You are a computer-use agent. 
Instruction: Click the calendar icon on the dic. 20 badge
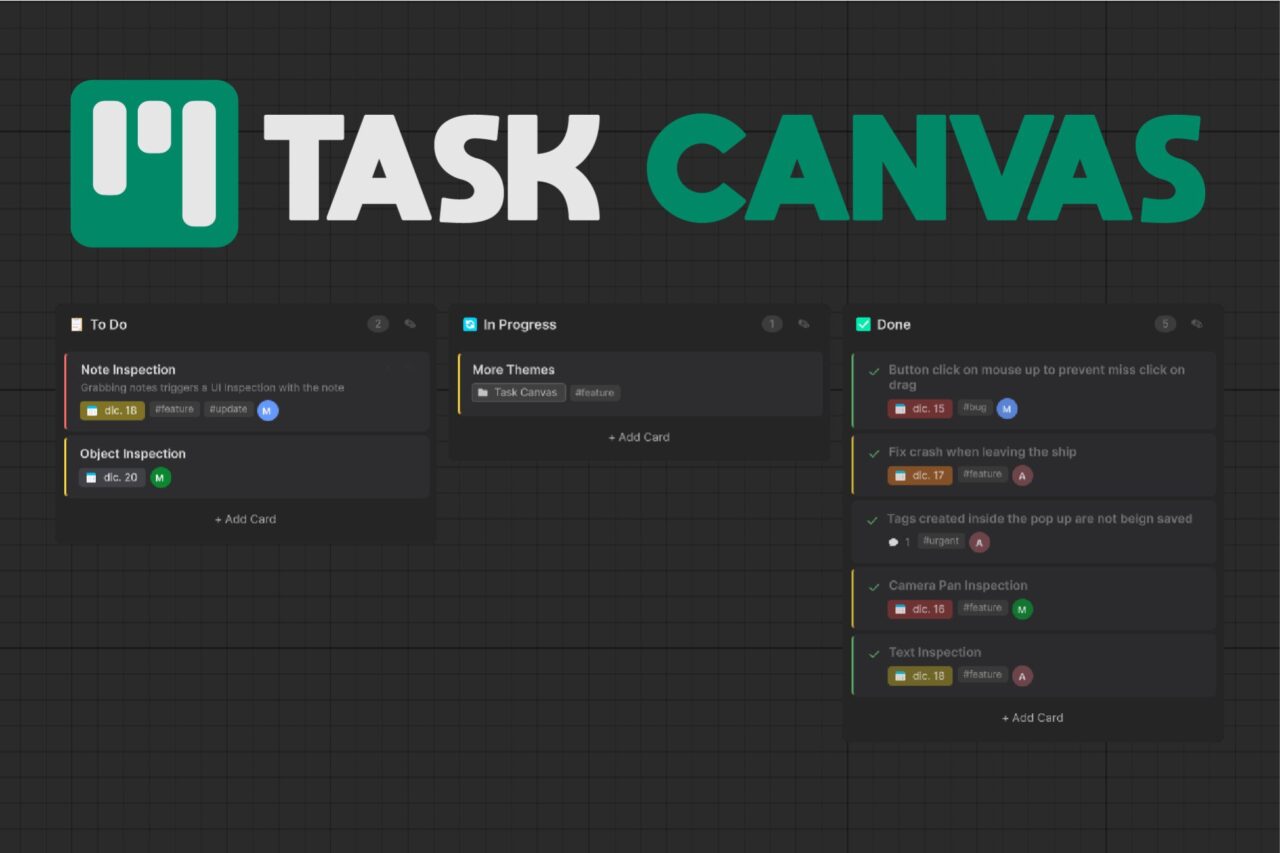click(x=94, y=477)
